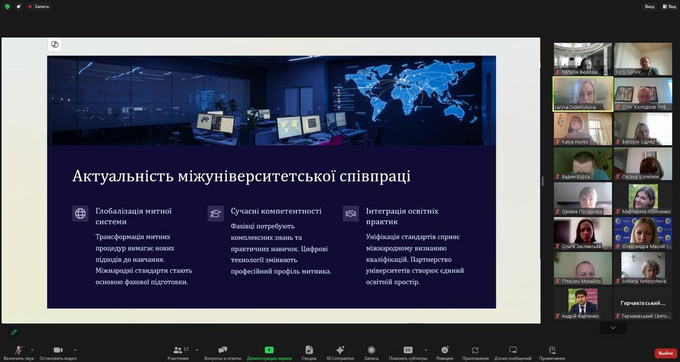The image size is (680, 362).
Task: Open audio options arrow beside microphone
Action: (x=32, y=349)
